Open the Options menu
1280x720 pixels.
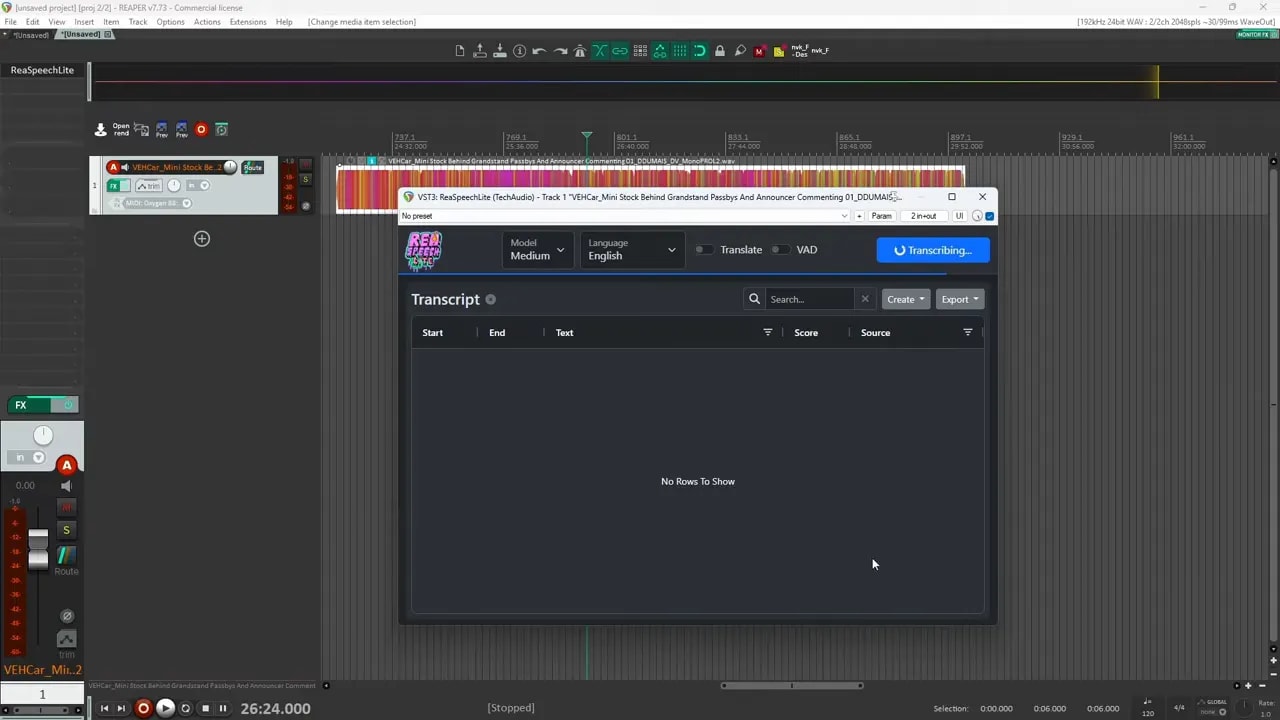click(170, 22)
